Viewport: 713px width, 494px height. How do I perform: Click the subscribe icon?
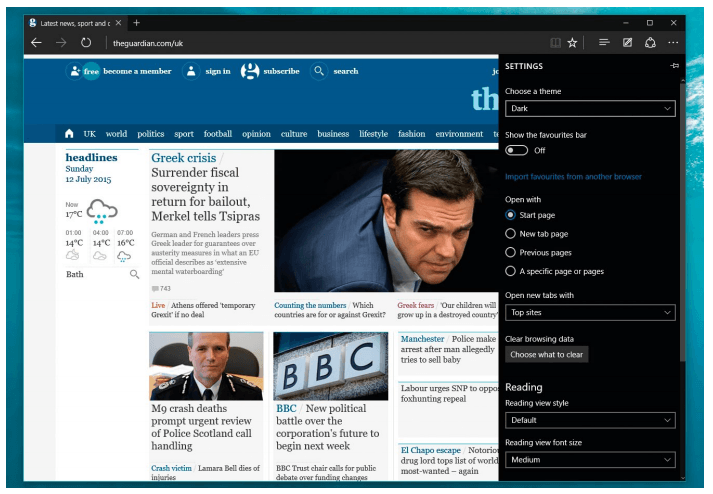pyautogui.click(x=250, y=71)
